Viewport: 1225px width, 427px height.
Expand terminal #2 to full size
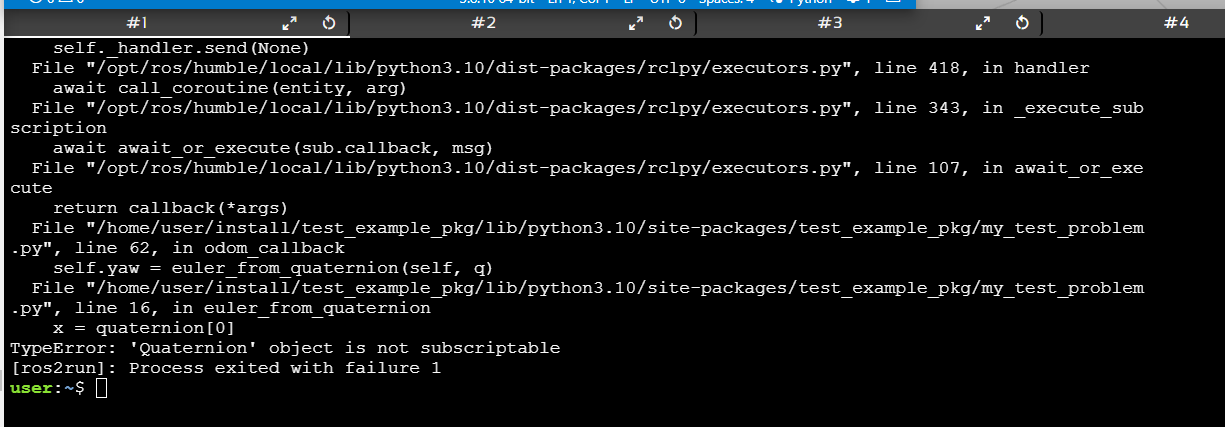point(636,22)
